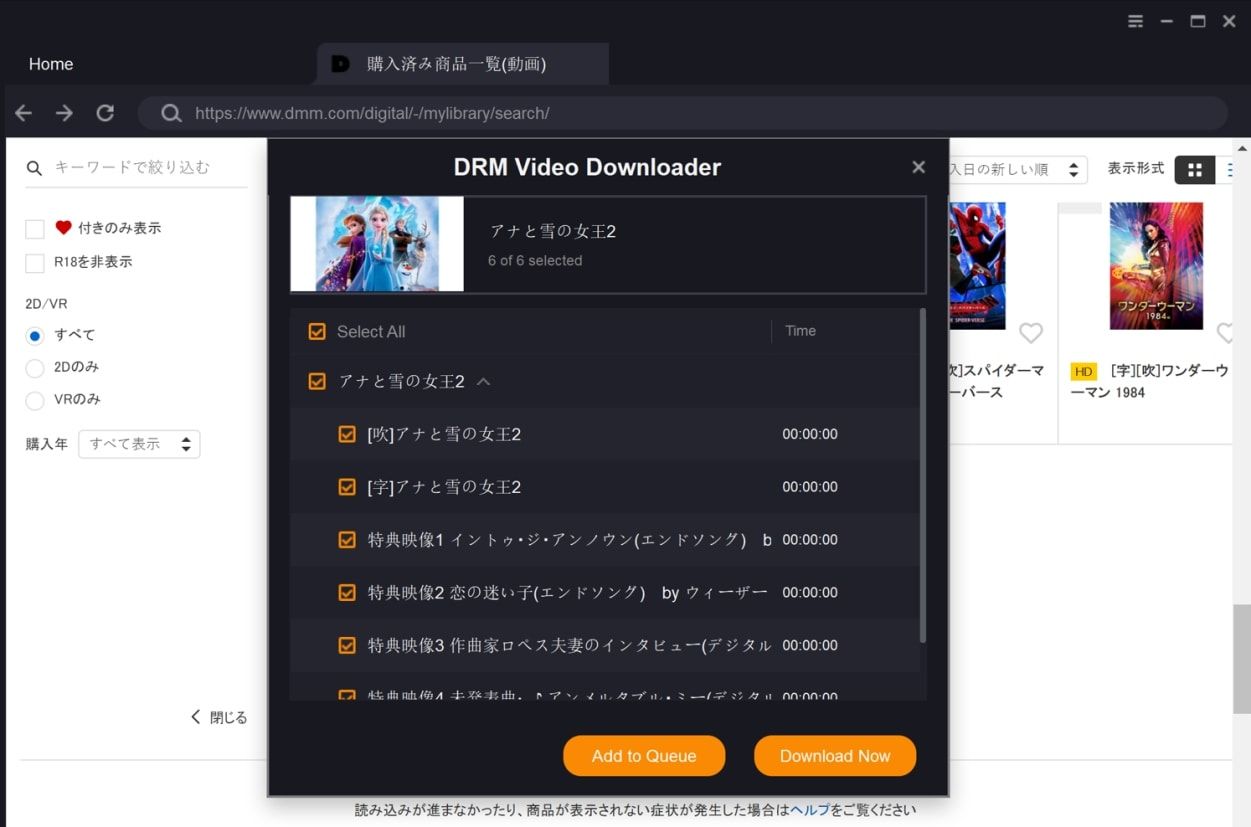Viewport: 1251px width, 827px height.
Task: Uncheck [吹]アナと雪の女王2 checkbox
Action: [x=347, y=434]
